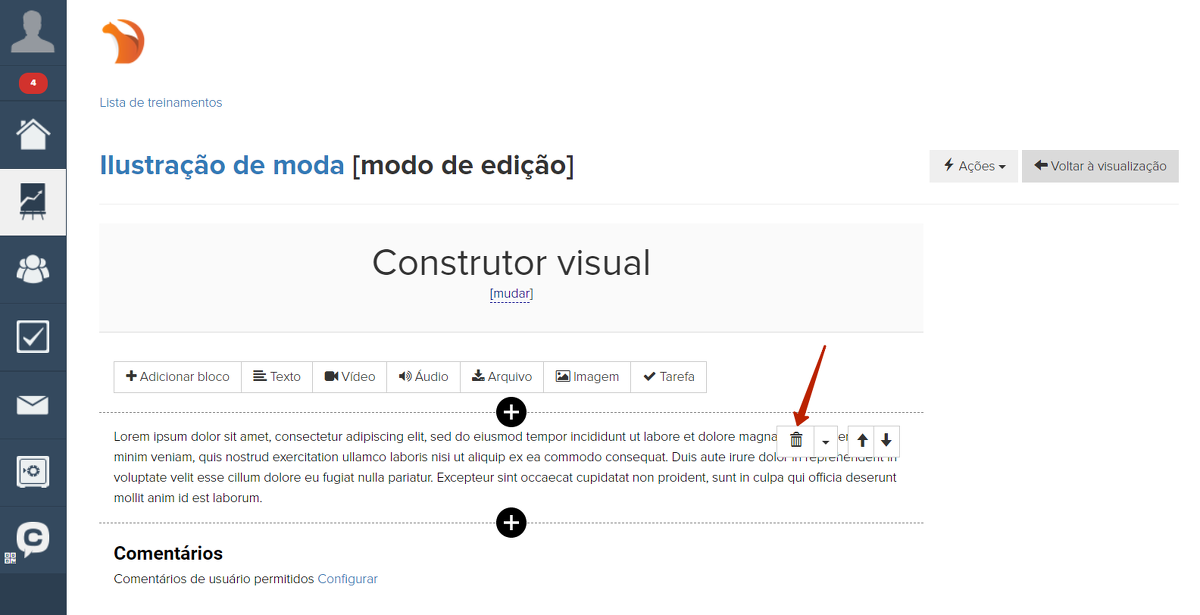Click the trash icon to delete block
This screenshot has width=1200, height=615.
coord(796,440)
